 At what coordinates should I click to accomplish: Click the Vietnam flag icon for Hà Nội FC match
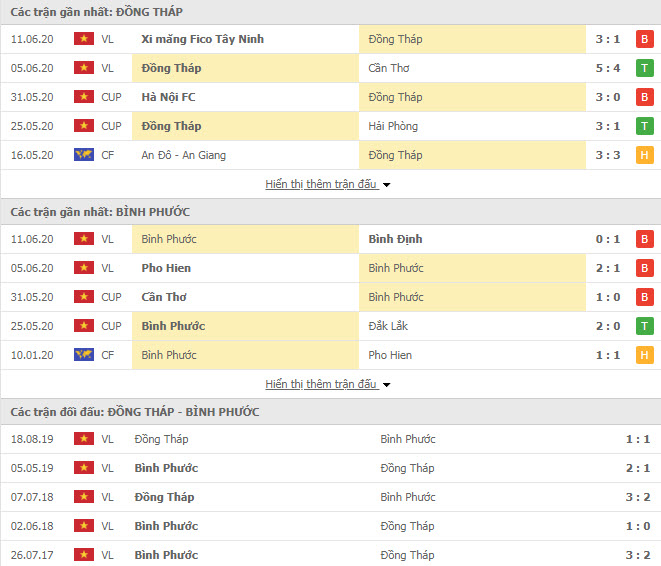pos(84,97)
